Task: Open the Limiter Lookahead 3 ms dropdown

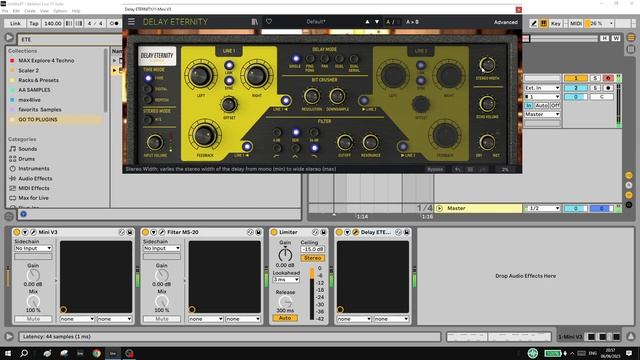Action: point(286,280)
